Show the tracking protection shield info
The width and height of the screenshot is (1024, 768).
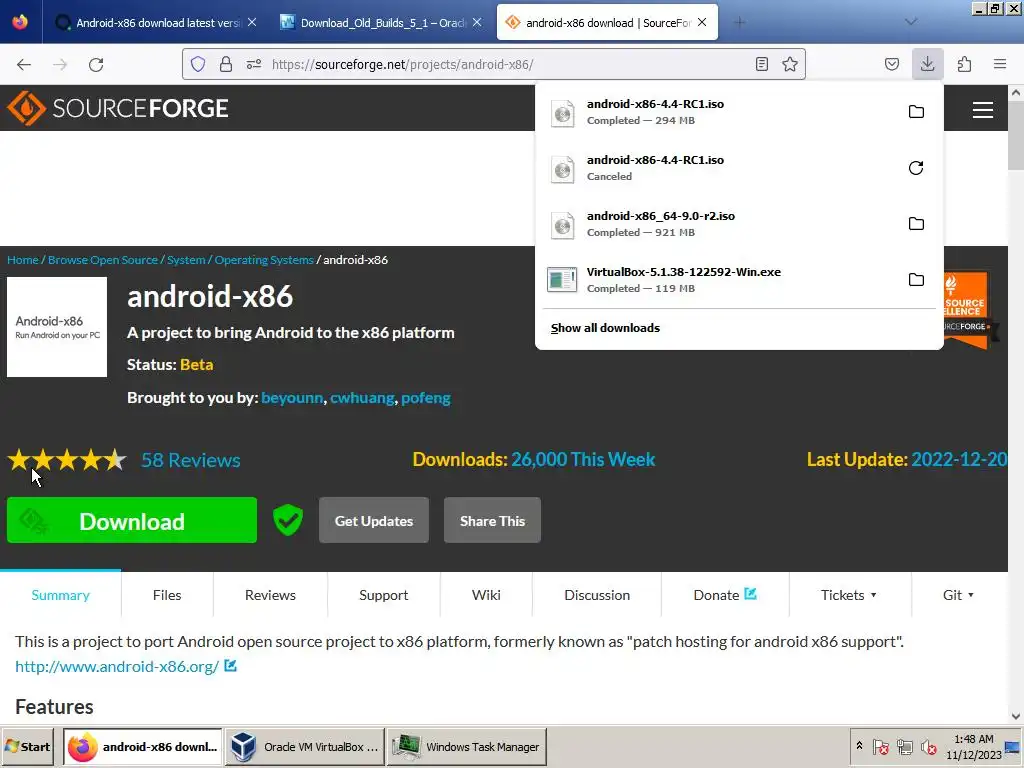tap(198, 64)
